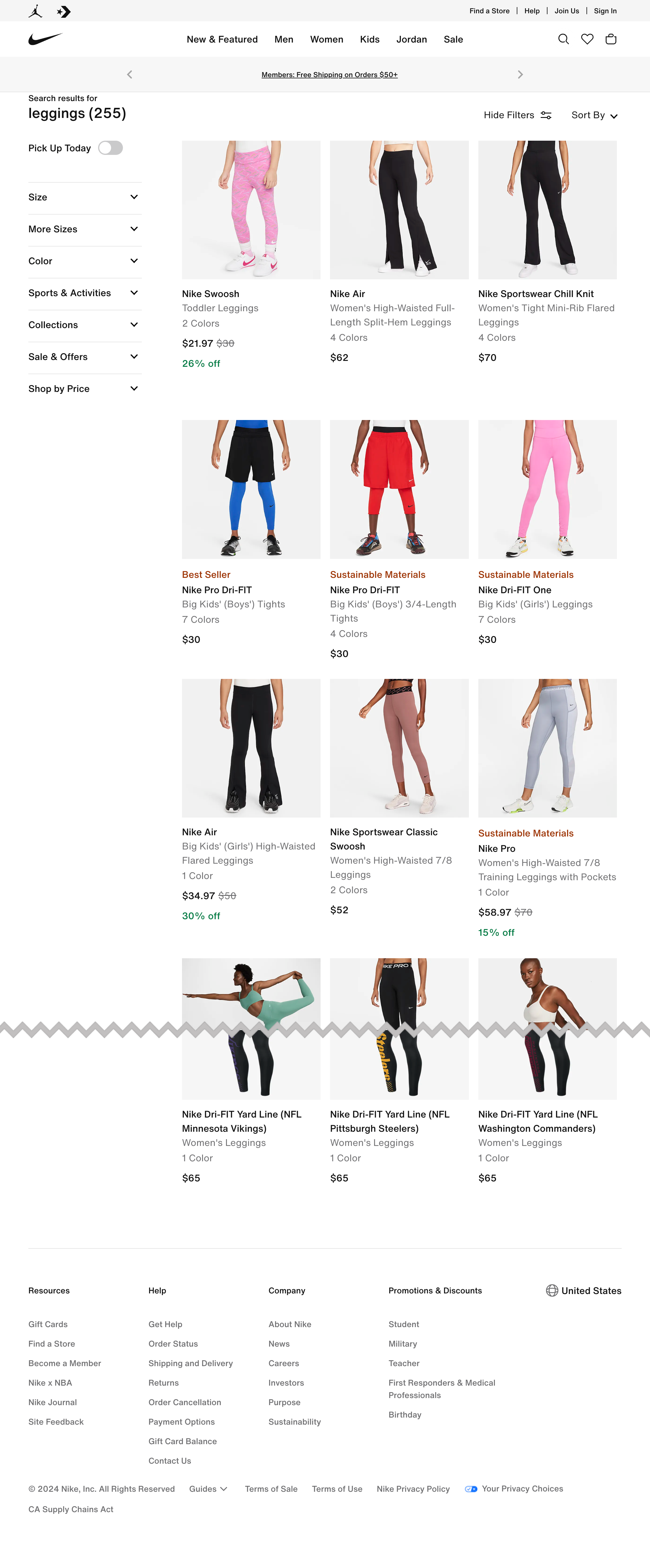The image size is (650, 1568).
Task: Click Members Free Shipping link
Action: pyautogui.click(x=329, y=74)
